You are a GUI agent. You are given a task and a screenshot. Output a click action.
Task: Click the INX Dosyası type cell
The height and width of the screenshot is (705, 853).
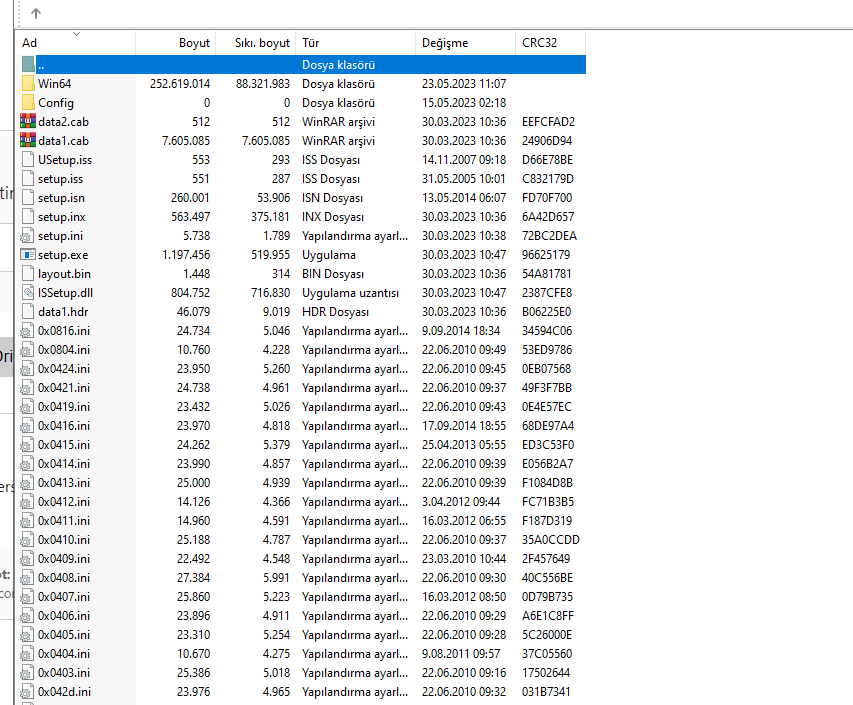point(333,217)
